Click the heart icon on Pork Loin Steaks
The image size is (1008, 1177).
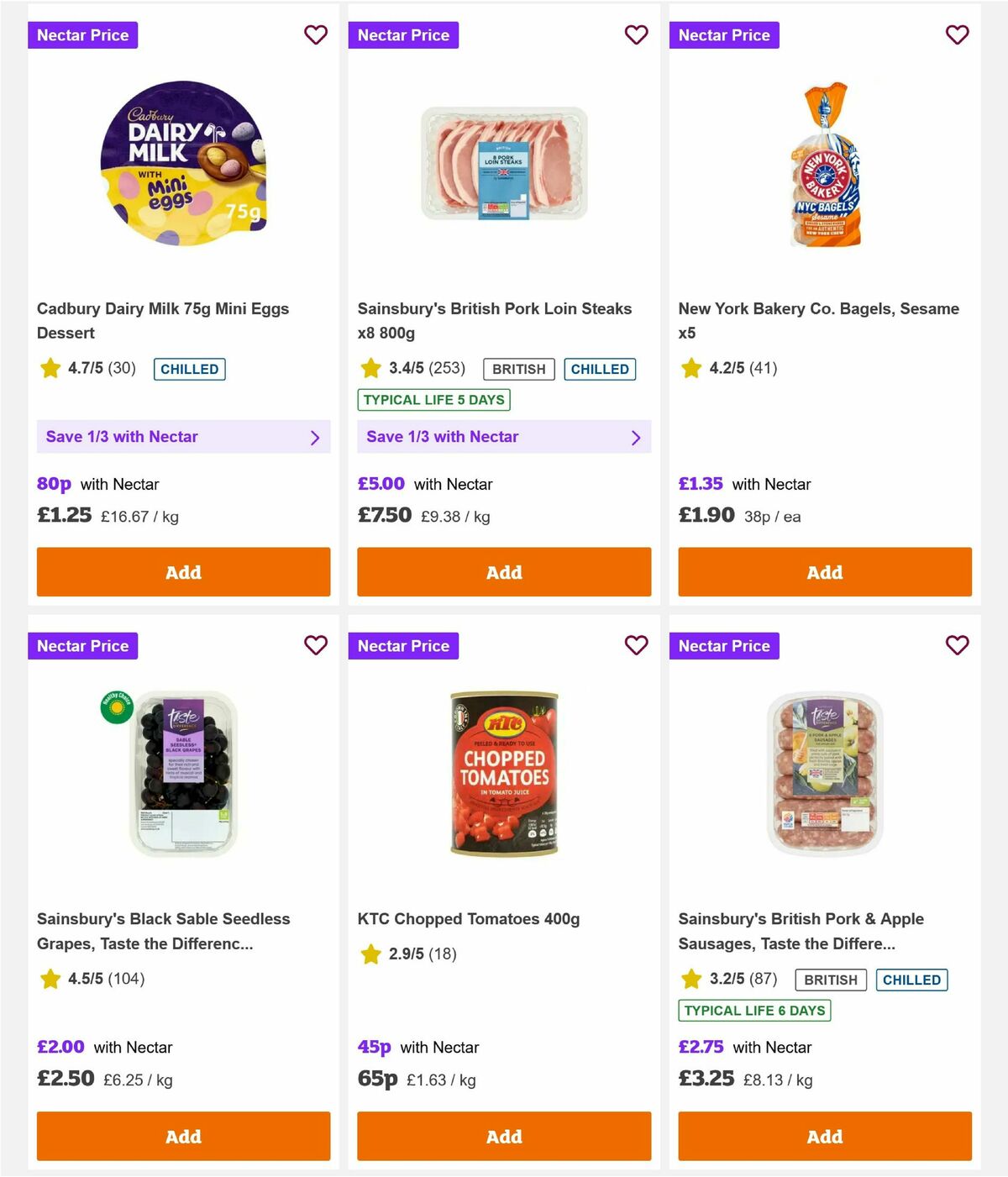[636, 35]
